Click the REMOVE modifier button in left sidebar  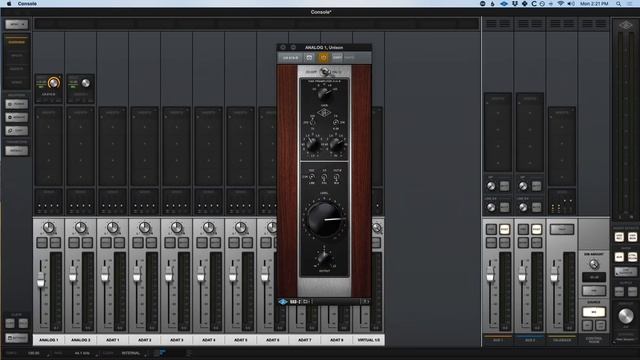click(17, 117)
